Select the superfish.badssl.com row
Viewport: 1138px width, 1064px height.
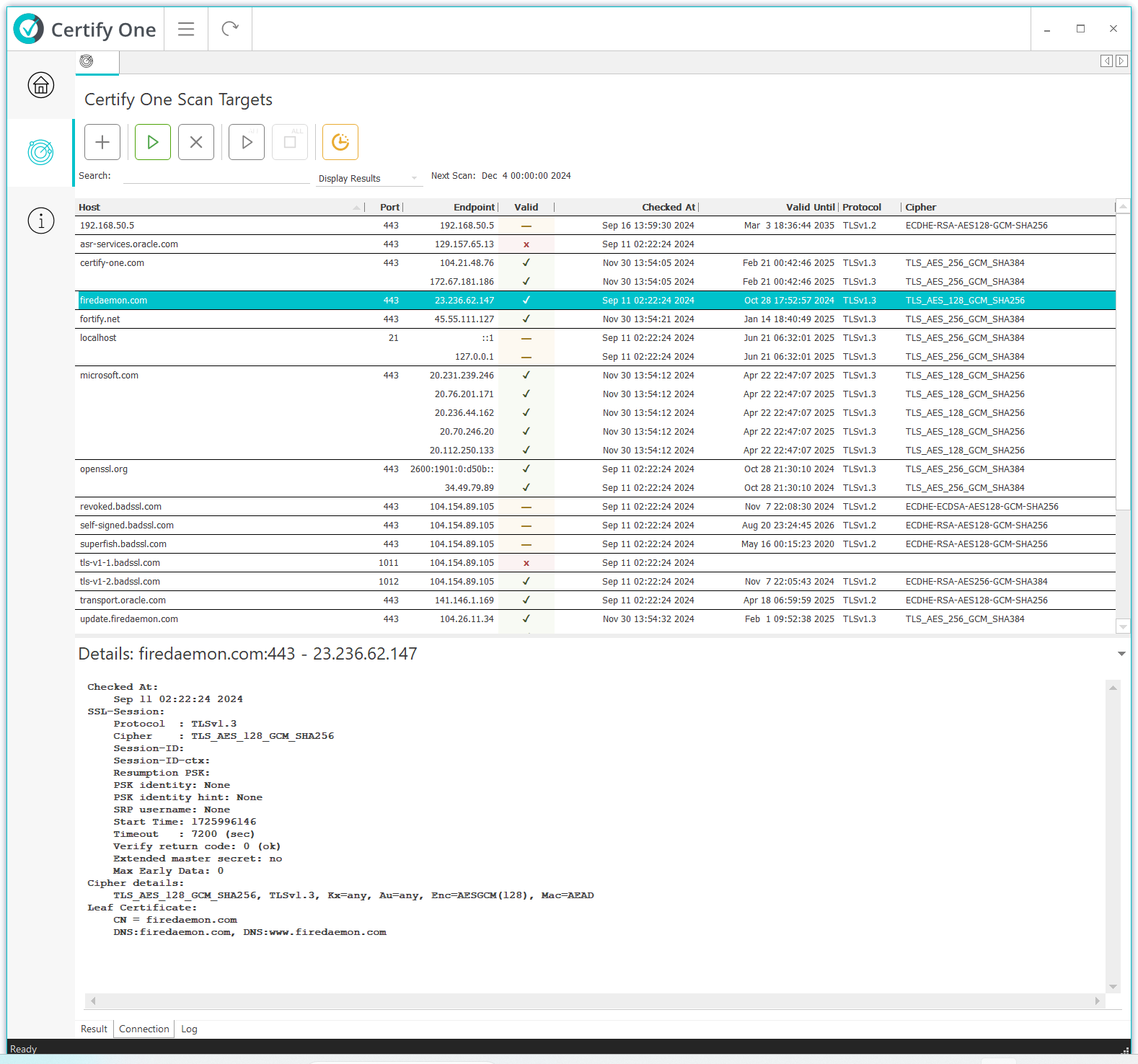(x=596, y=544)
